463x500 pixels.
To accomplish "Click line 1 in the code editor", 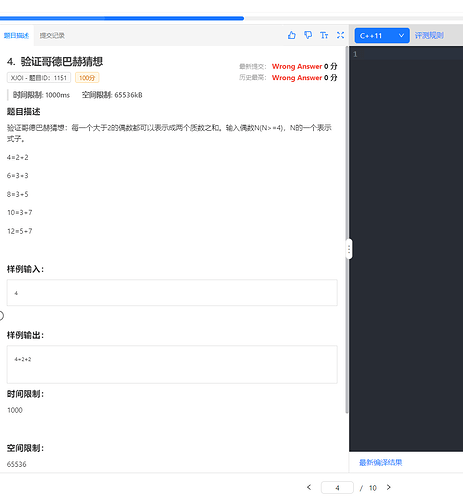I will (x=406, y=54).
